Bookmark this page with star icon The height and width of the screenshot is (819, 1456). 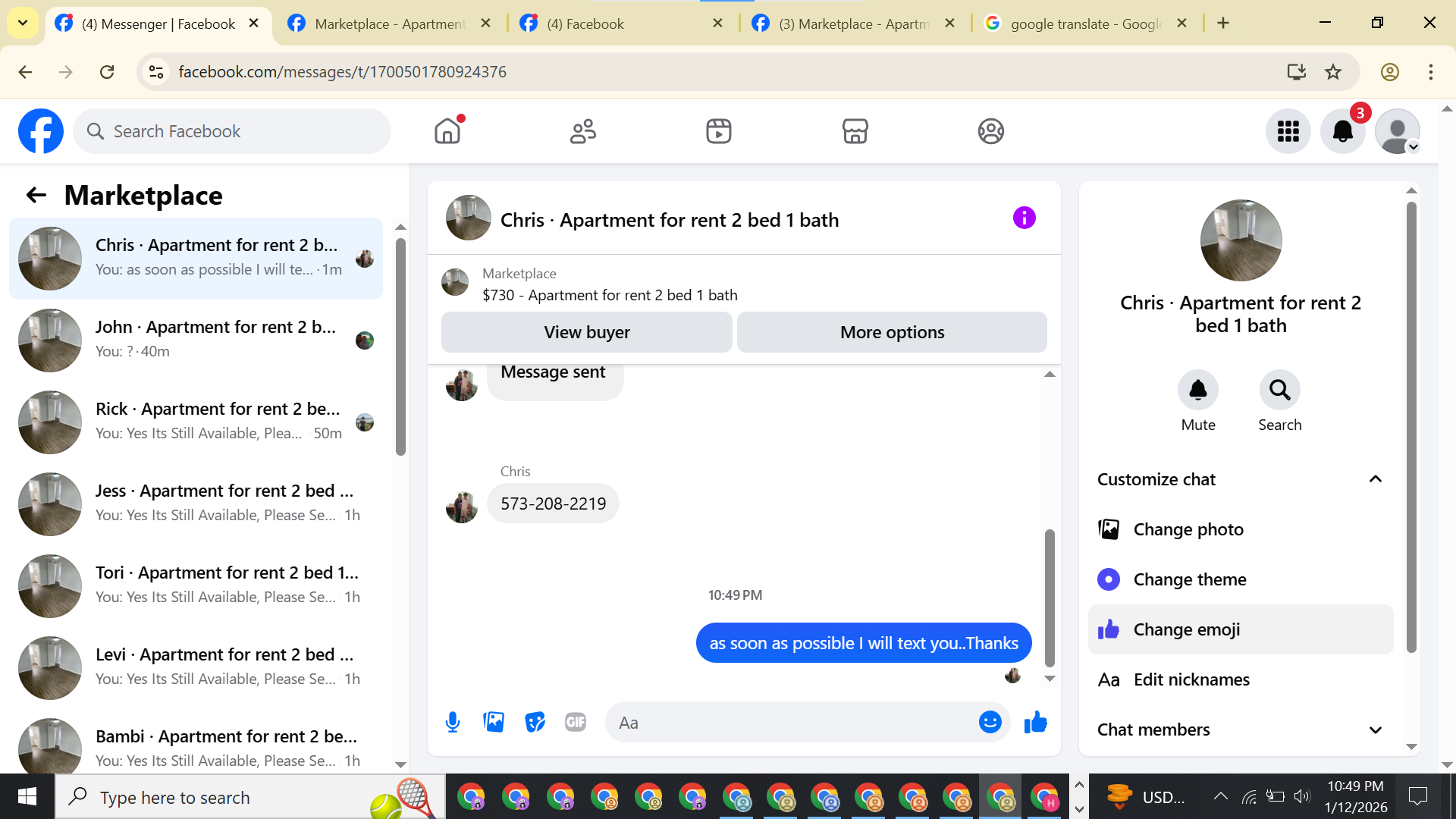pos(1332,72)
